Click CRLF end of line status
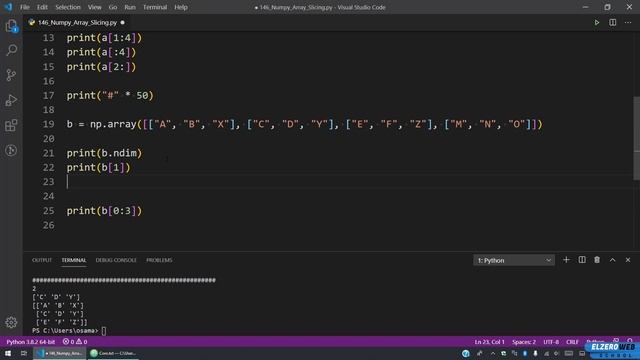 [572, 342]
